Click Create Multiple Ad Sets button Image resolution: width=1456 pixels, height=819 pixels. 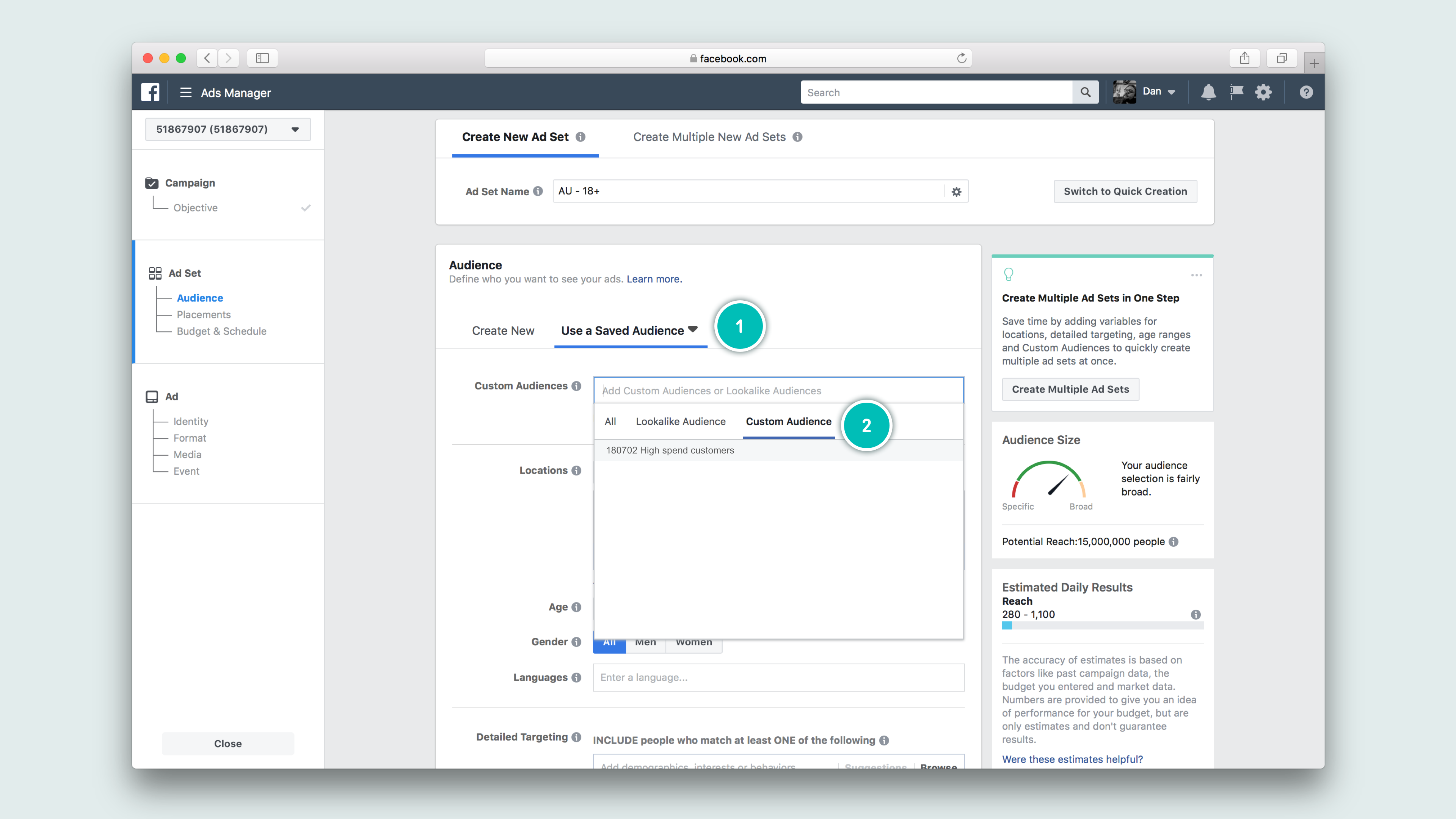[1070, 389]
